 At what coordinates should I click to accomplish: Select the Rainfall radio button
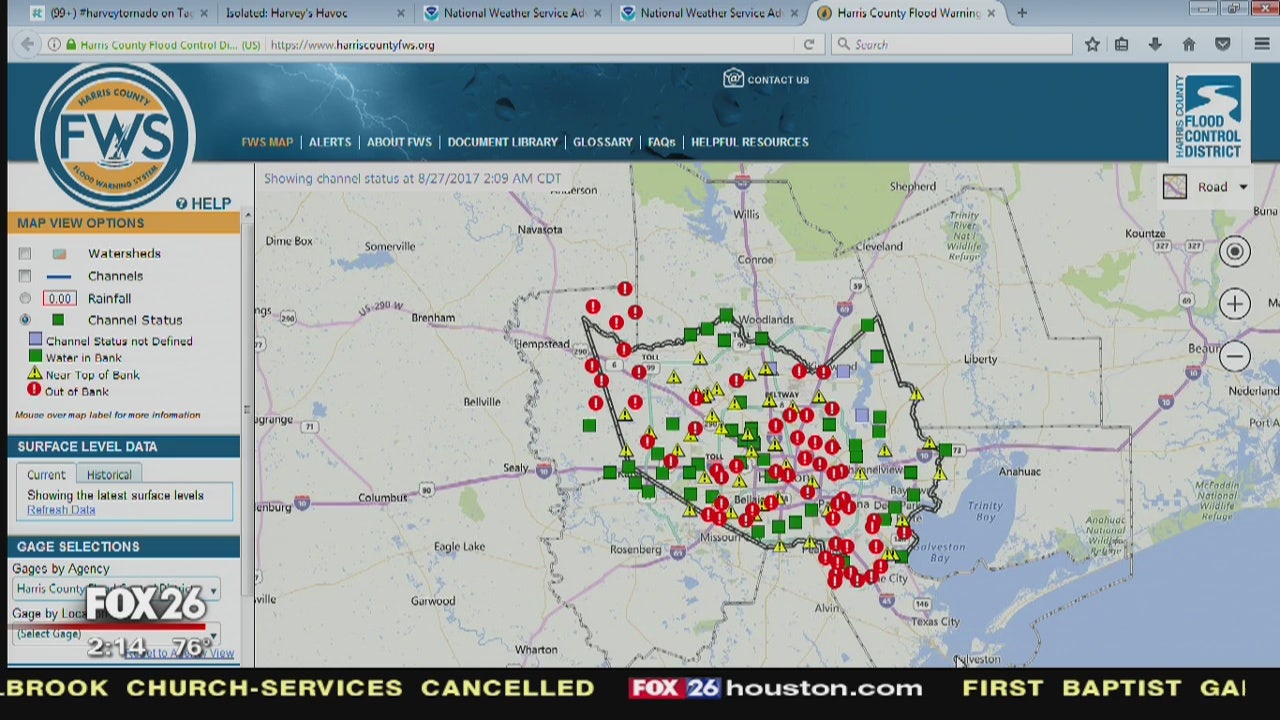point(25,298)
